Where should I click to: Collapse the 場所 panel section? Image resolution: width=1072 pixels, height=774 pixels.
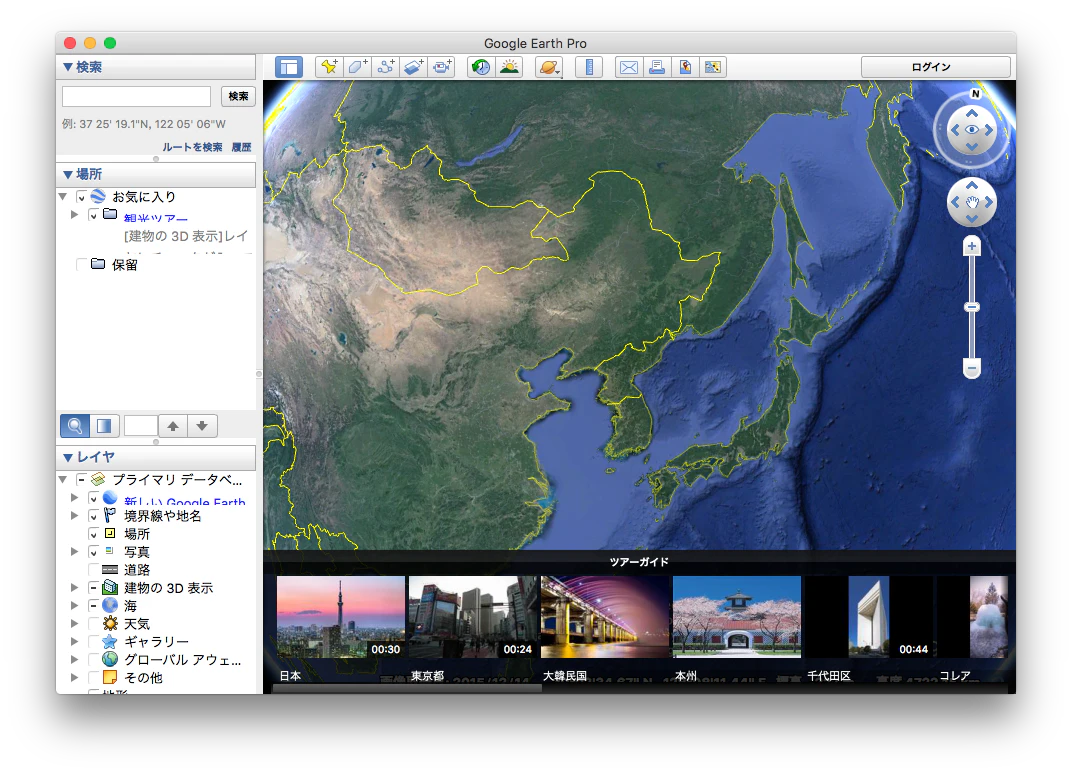point(68,174)
